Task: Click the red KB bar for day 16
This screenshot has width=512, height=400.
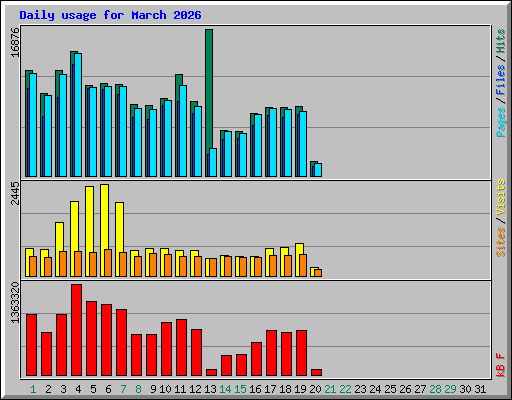Action: [x=256, y=359]
